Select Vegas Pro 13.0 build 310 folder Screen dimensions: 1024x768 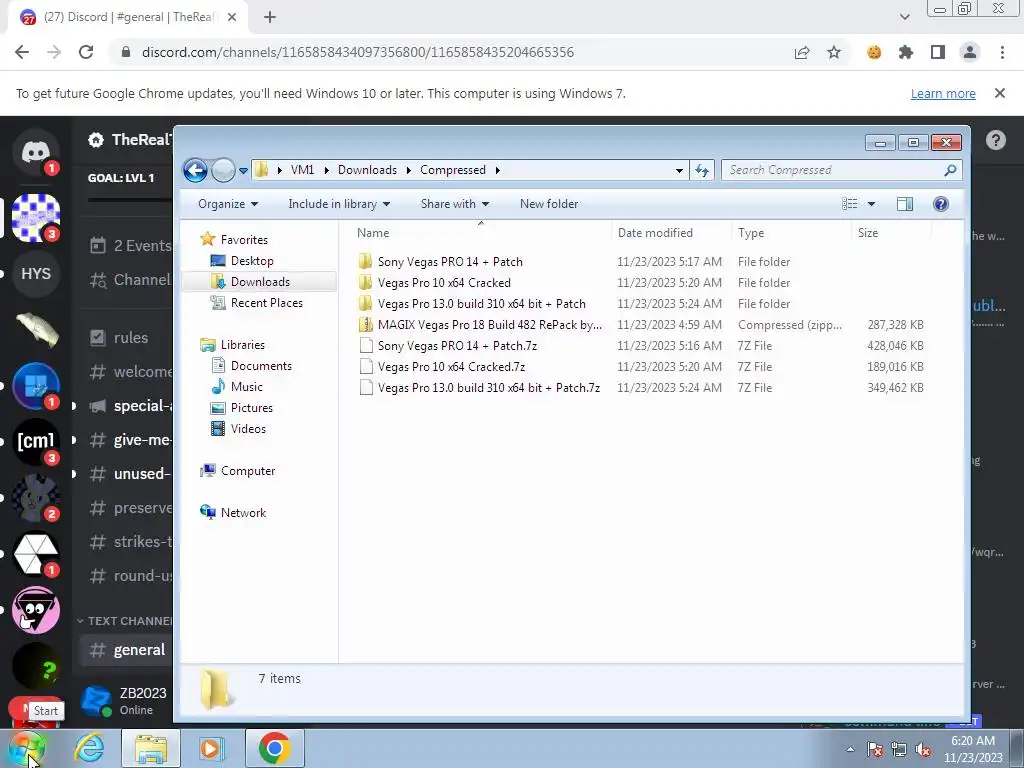[x=481, y=304]
